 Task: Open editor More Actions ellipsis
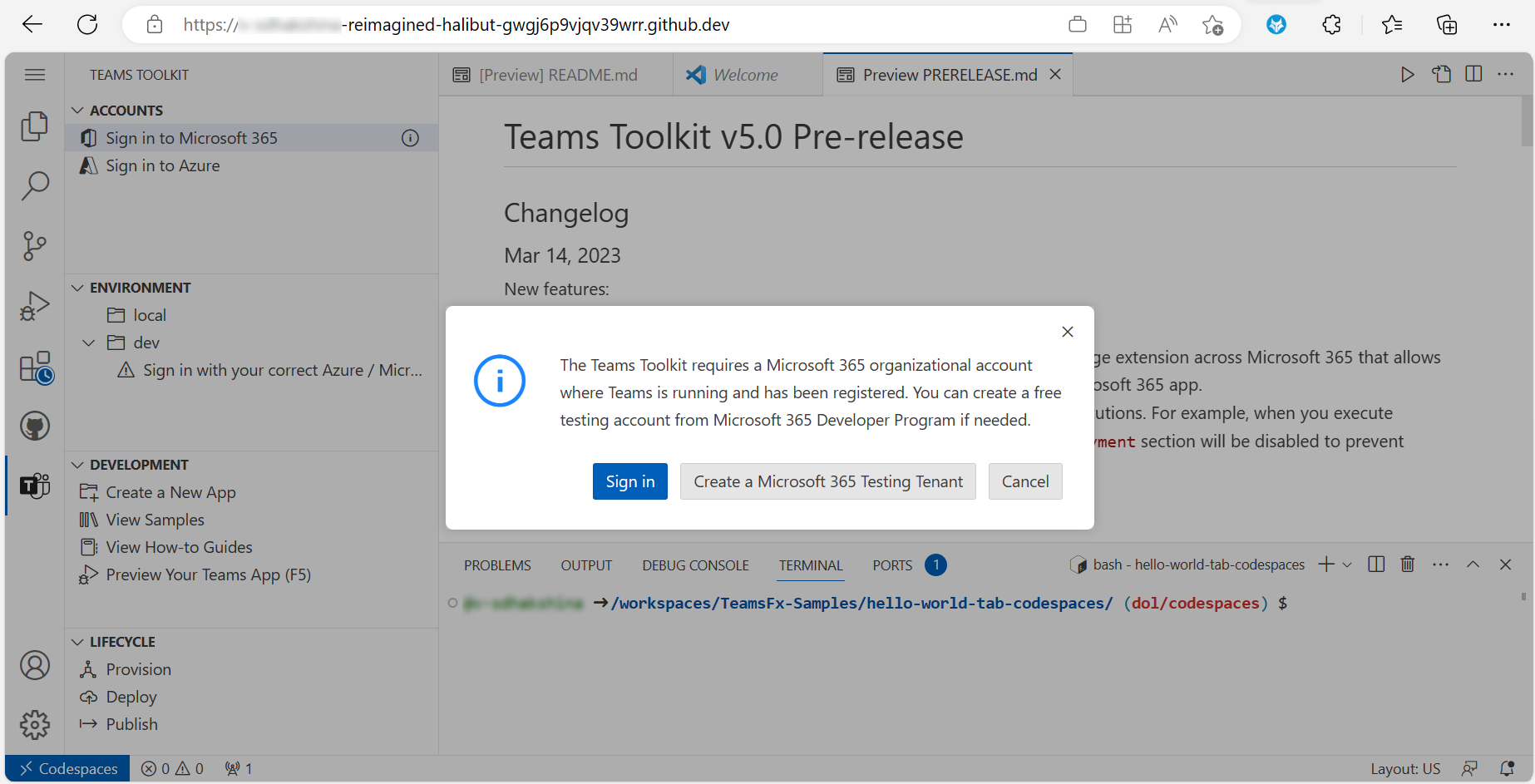coord(1506,74)
